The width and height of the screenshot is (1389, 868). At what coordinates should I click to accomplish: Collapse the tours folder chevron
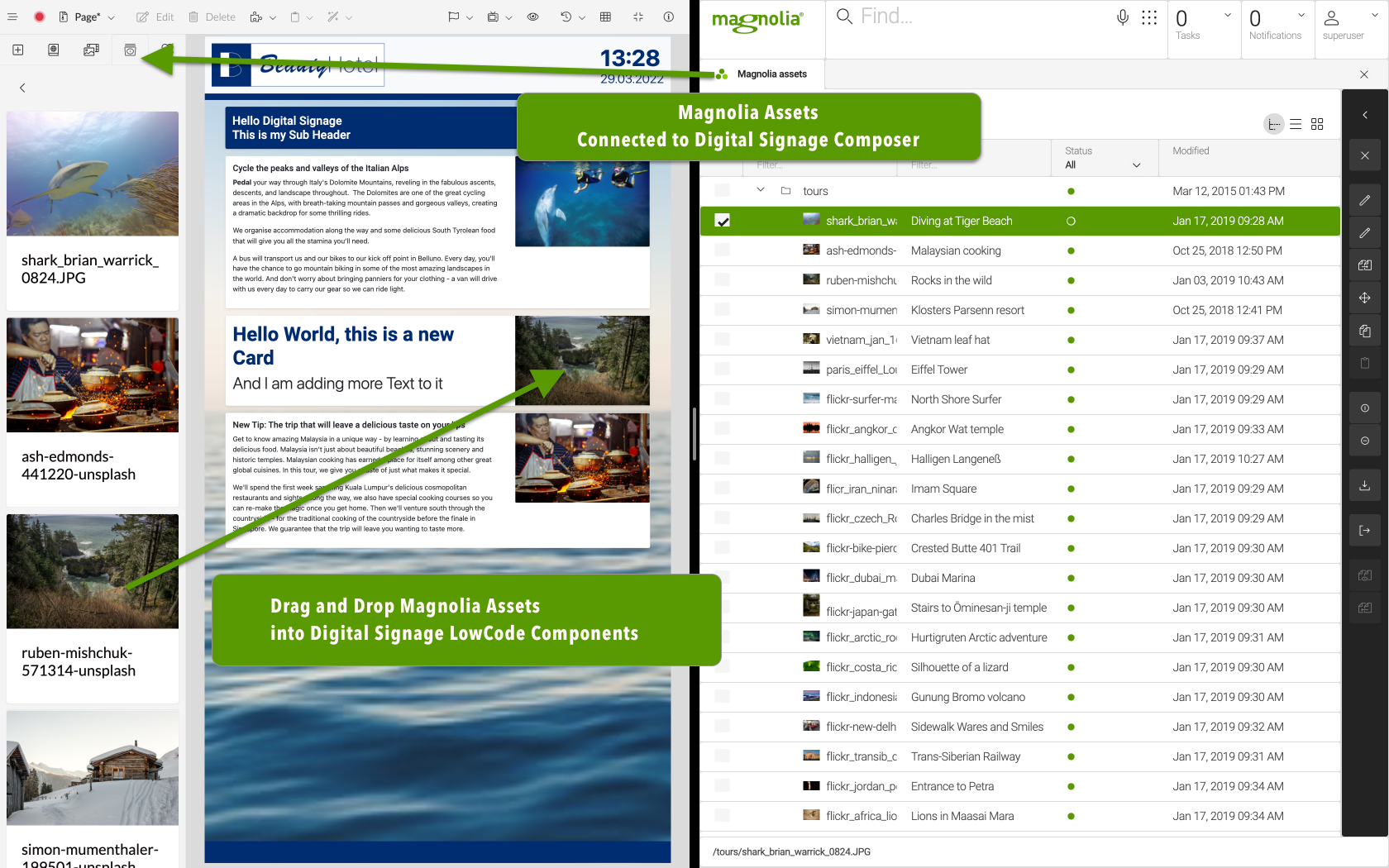pyautogui.click(x=760, y=191)
